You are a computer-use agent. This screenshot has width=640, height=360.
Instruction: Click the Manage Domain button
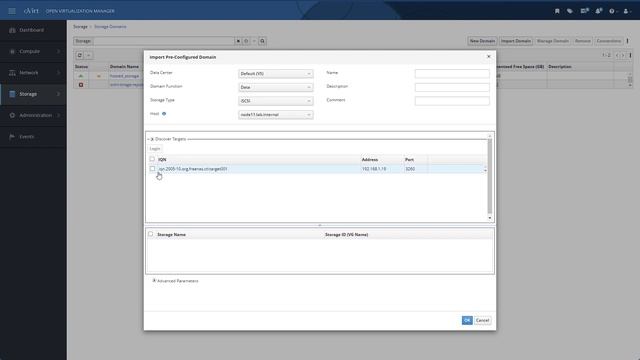(553, 41)
